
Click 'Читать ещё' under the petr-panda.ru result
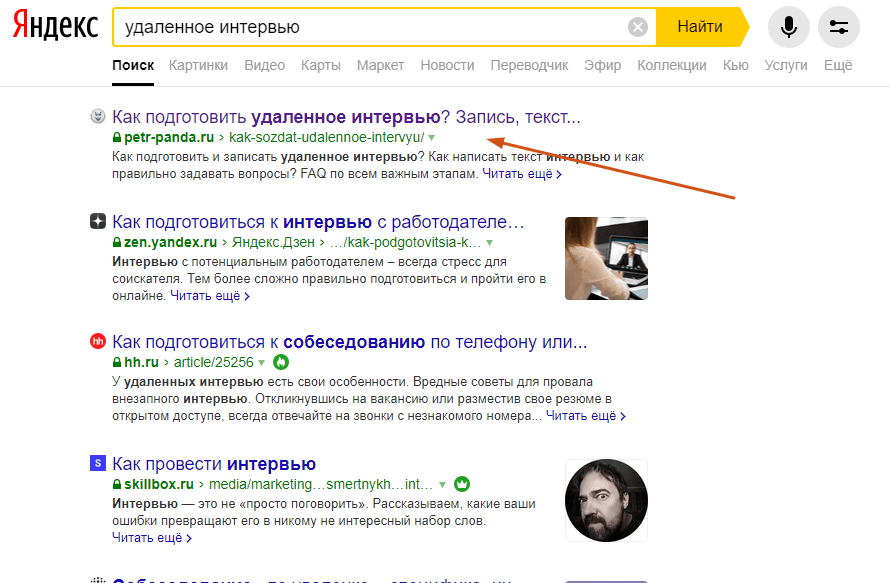[522, 174]
